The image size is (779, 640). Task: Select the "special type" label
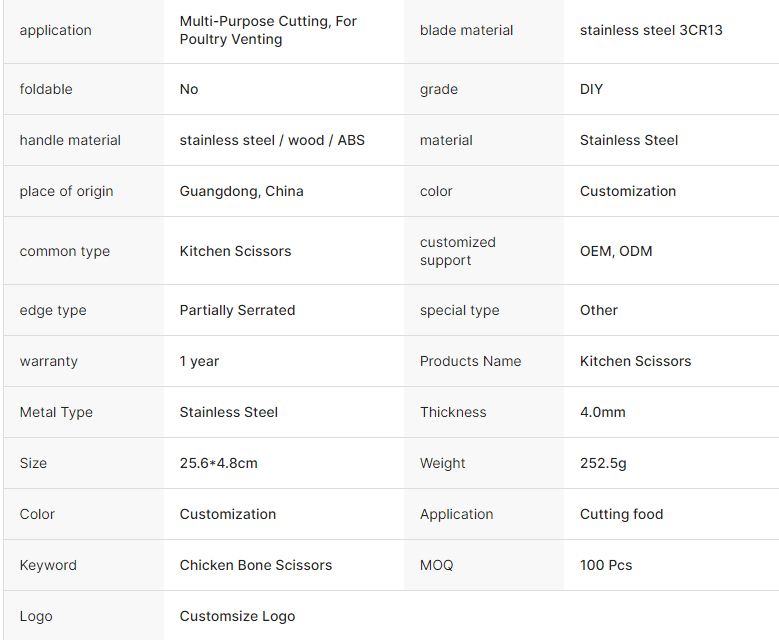[459, 310]
